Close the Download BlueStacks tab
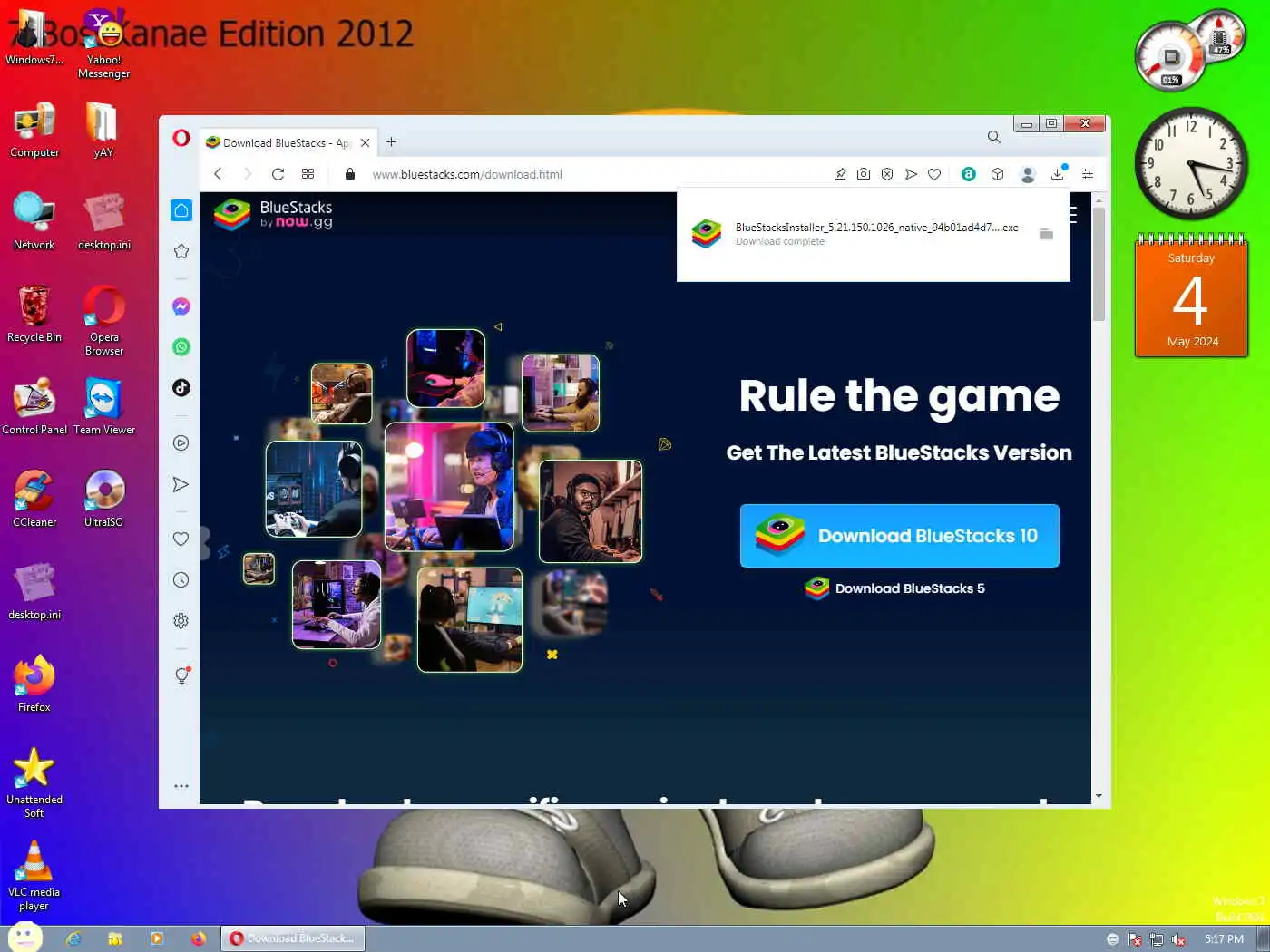The width and height of the screenshot is (1270, 952). coord(365,142)
